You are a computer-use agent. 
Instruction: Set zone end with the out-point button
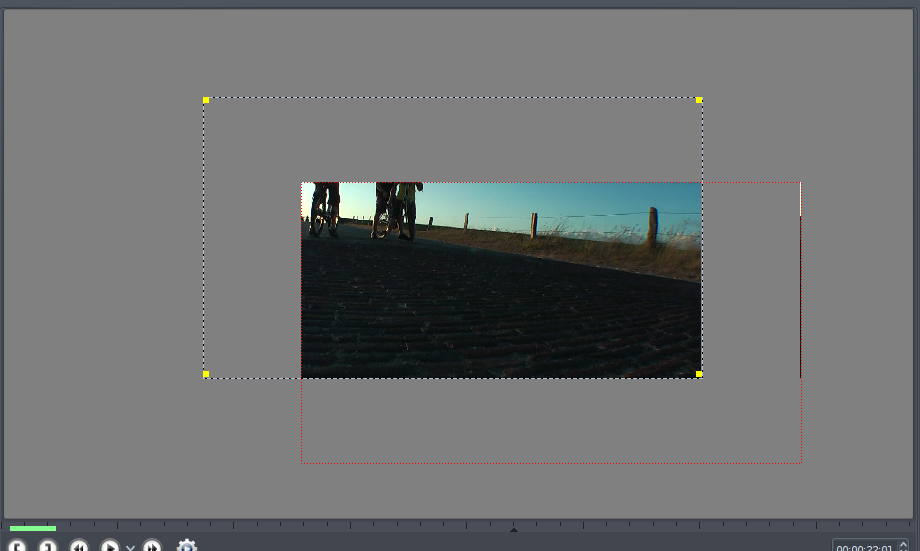(x=48, y=546)
